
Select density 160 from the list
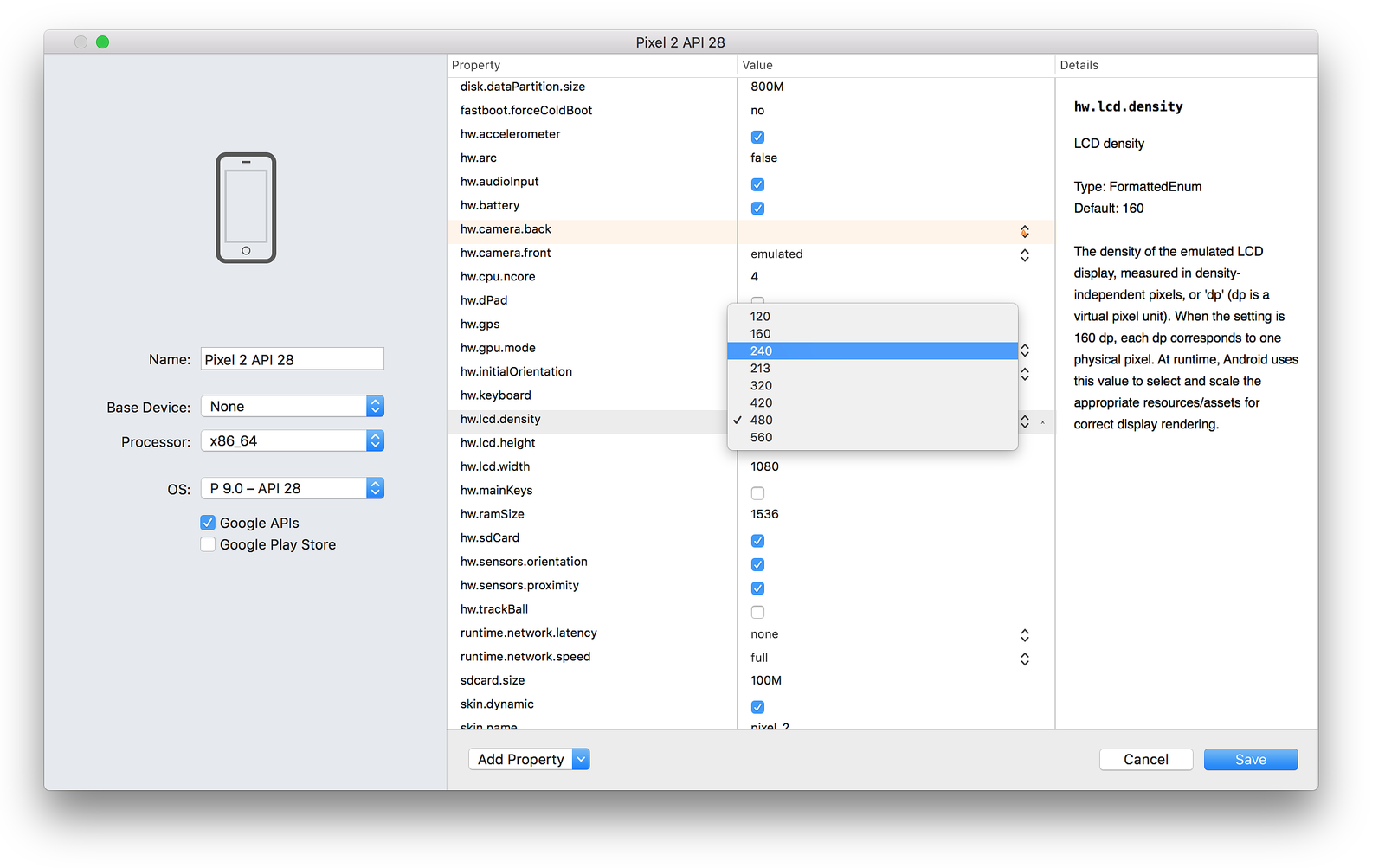(873, 333)
